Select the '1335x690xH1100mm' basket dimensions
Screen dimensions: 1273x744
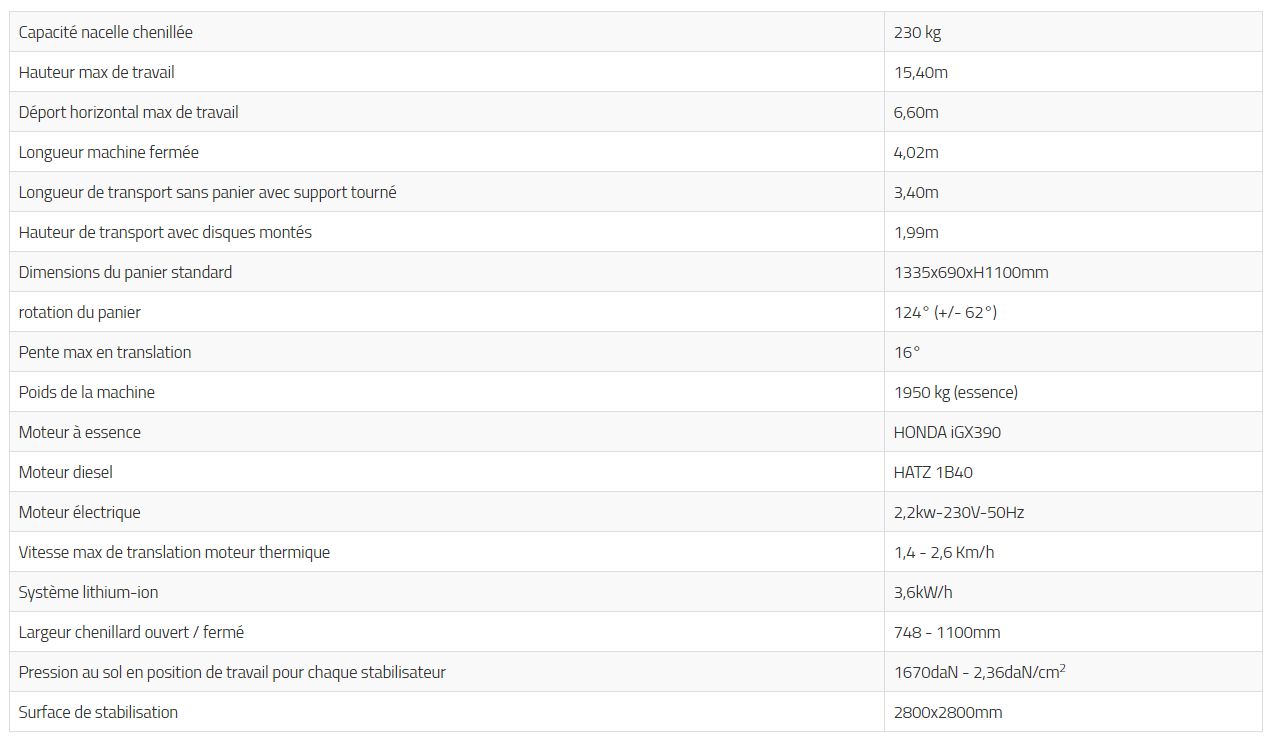(x=970, y=272)
